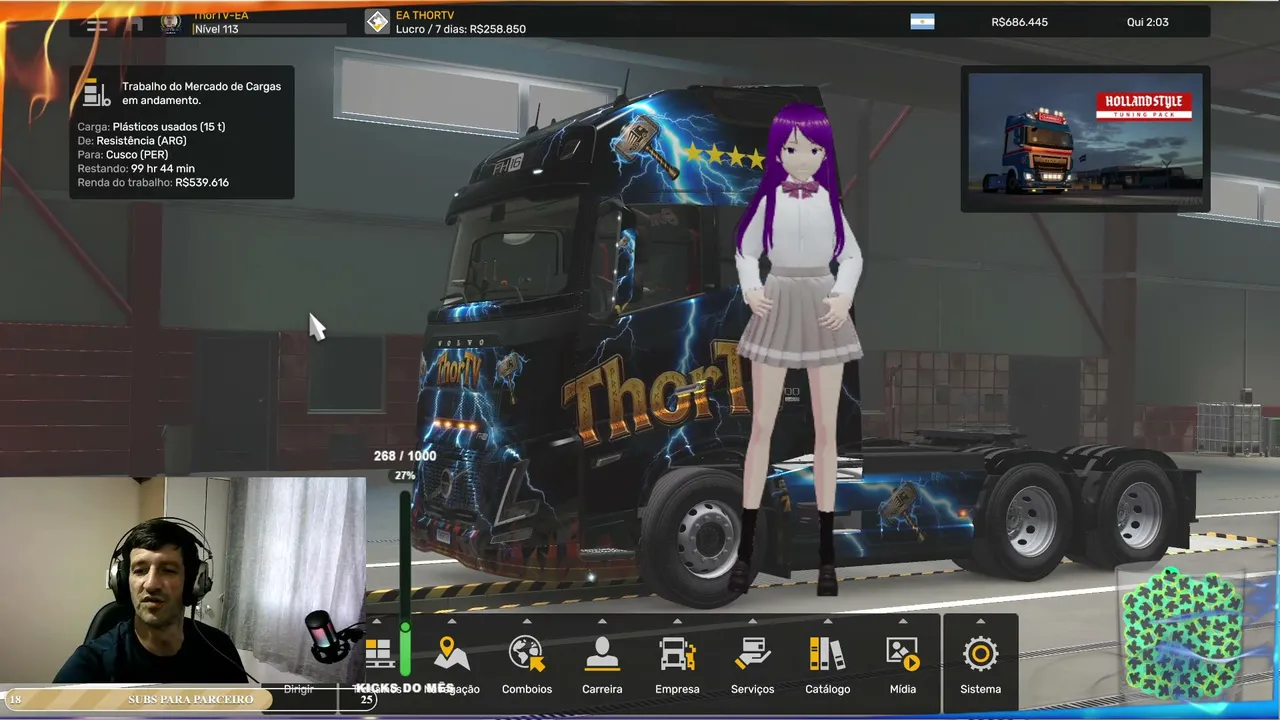Expand the arrow above Sistema
The height and width of the screenshot is (720, 1280).
[980, 621]
